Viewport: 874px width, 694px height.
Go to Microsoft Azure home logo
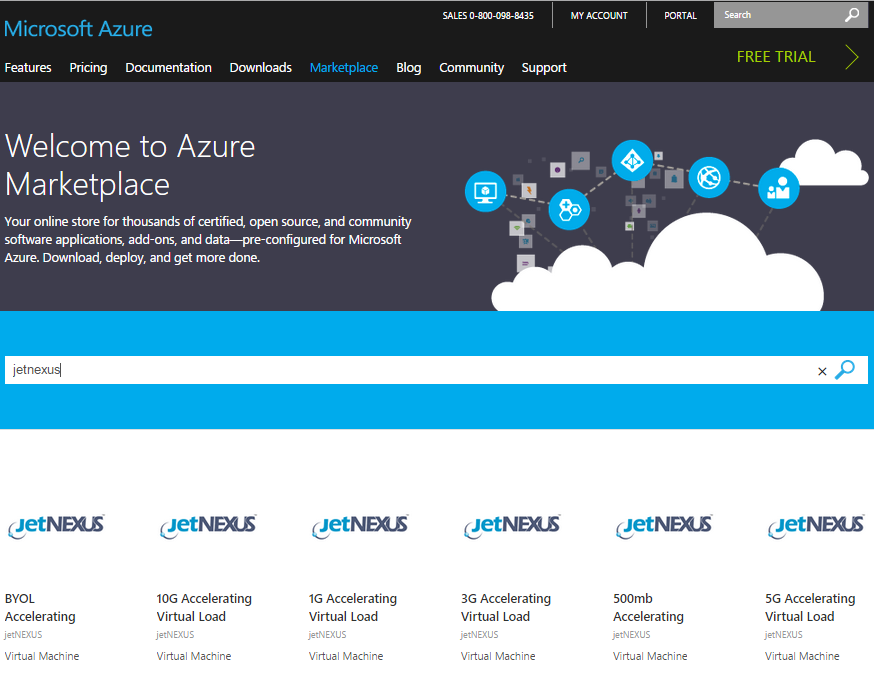tap(78, 29)
